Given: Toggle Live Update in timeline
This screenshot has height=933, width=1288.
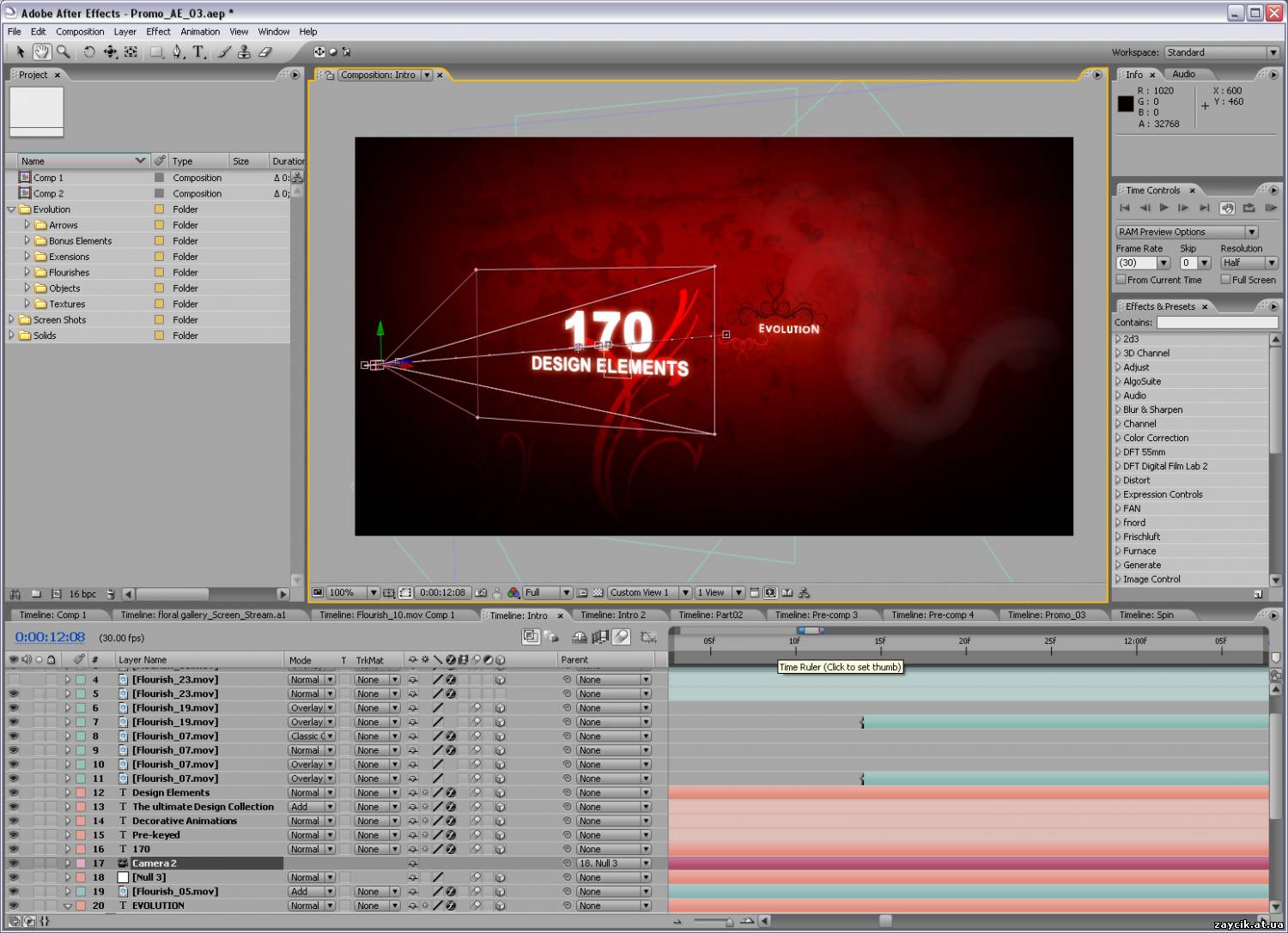Looking at the screenshot, I should (531, 637).
